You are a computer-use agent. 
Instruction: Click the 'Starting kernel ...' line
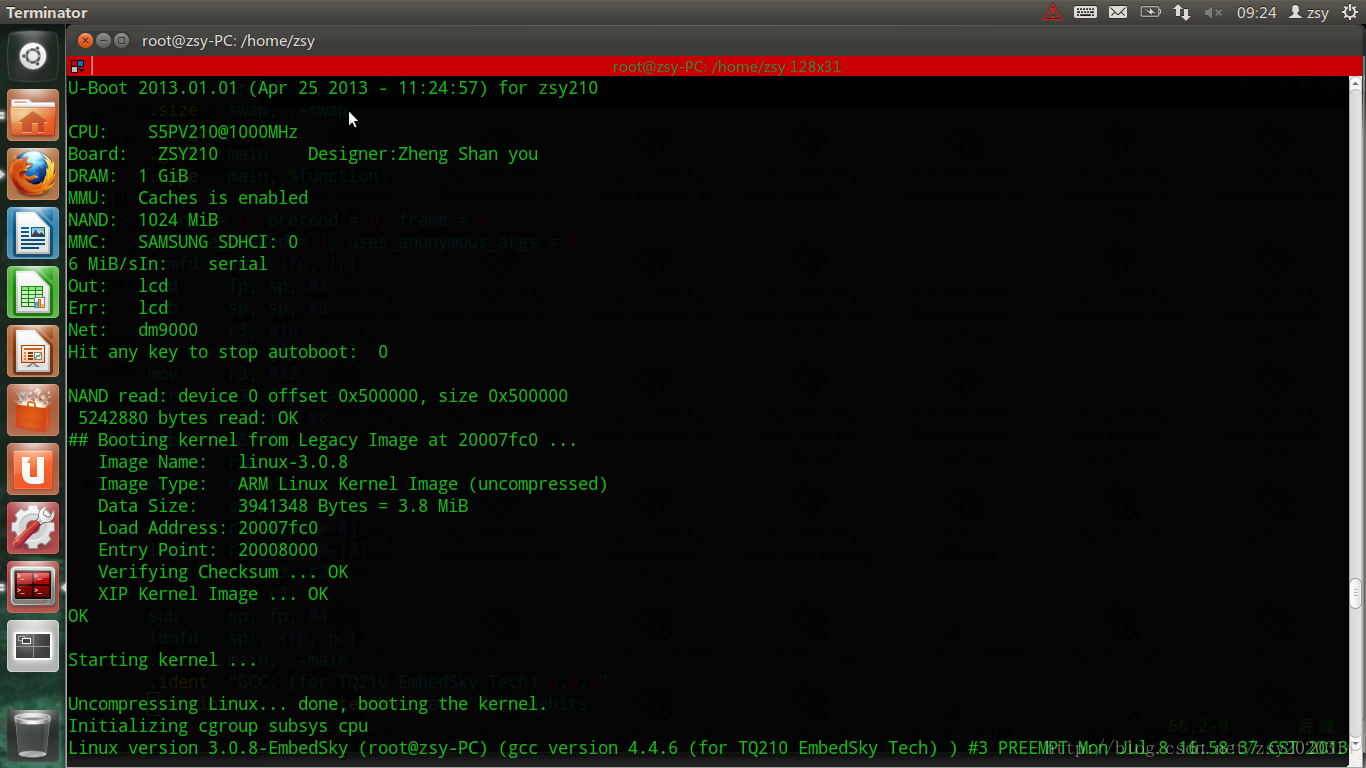pyautogui.click(x=163, y=660)
